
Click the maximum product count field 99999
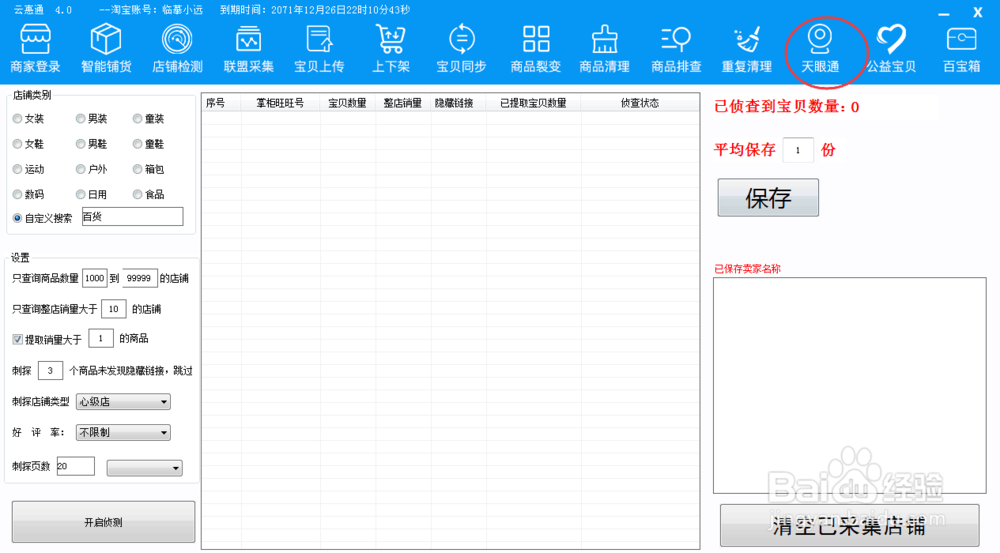(x=140, y=278)
